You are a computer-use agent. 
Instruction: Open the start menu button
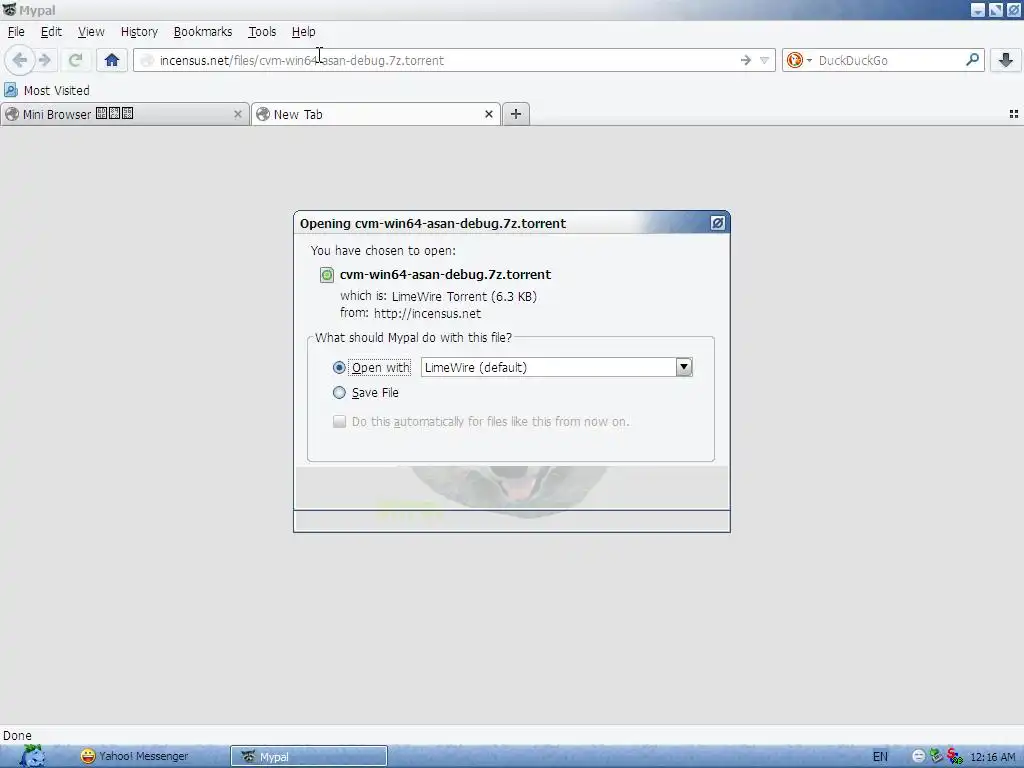[31, 756]
